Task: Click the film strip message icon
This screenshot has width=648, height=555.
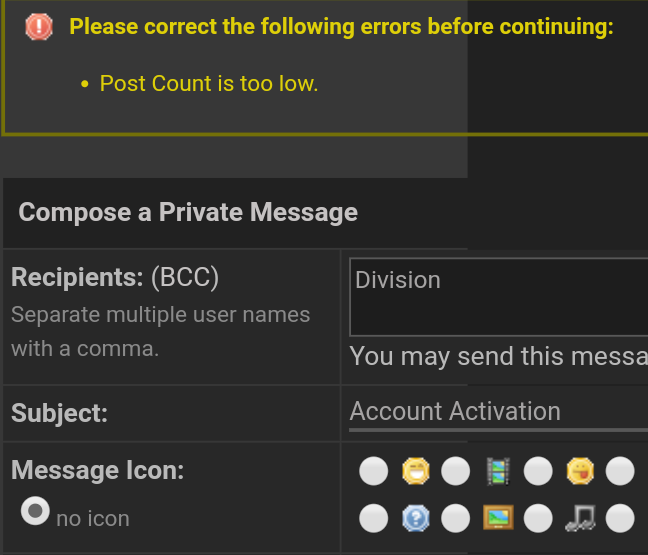Action: click(498, 471)
